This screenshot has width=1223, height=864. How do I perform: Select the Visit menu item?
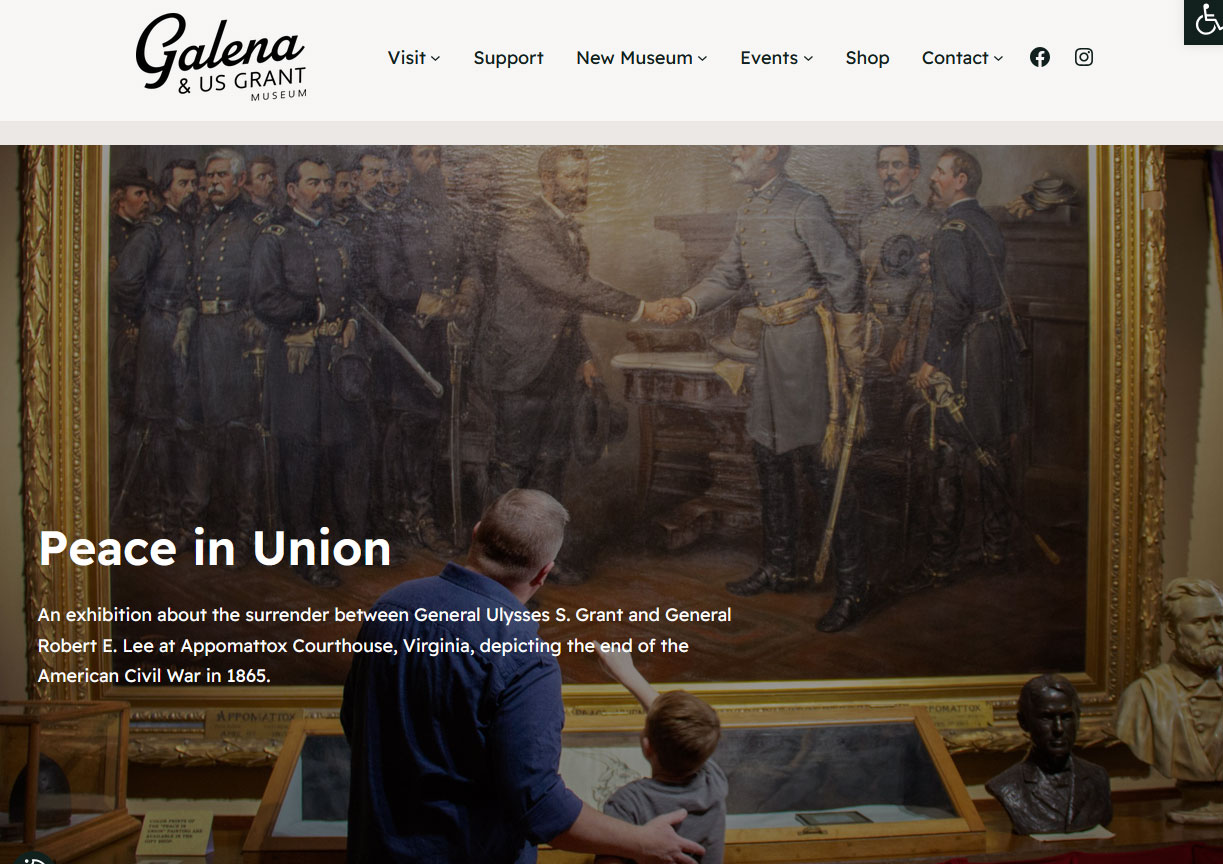click(x=407, y=58)
